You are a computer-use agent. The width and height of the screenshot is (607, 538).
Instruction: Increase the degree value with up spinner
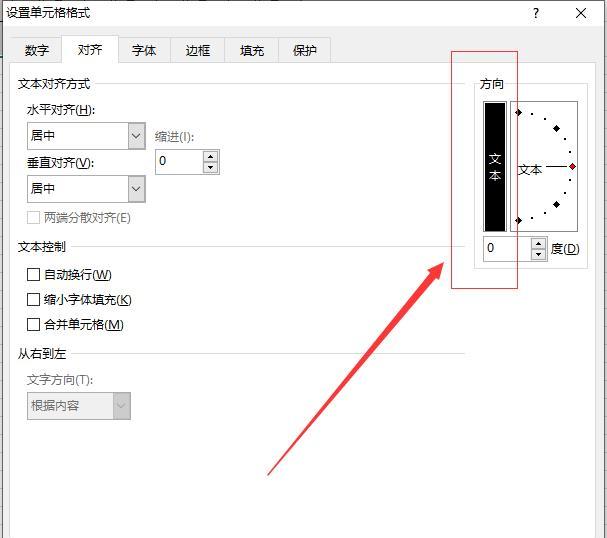click(539, 243)
